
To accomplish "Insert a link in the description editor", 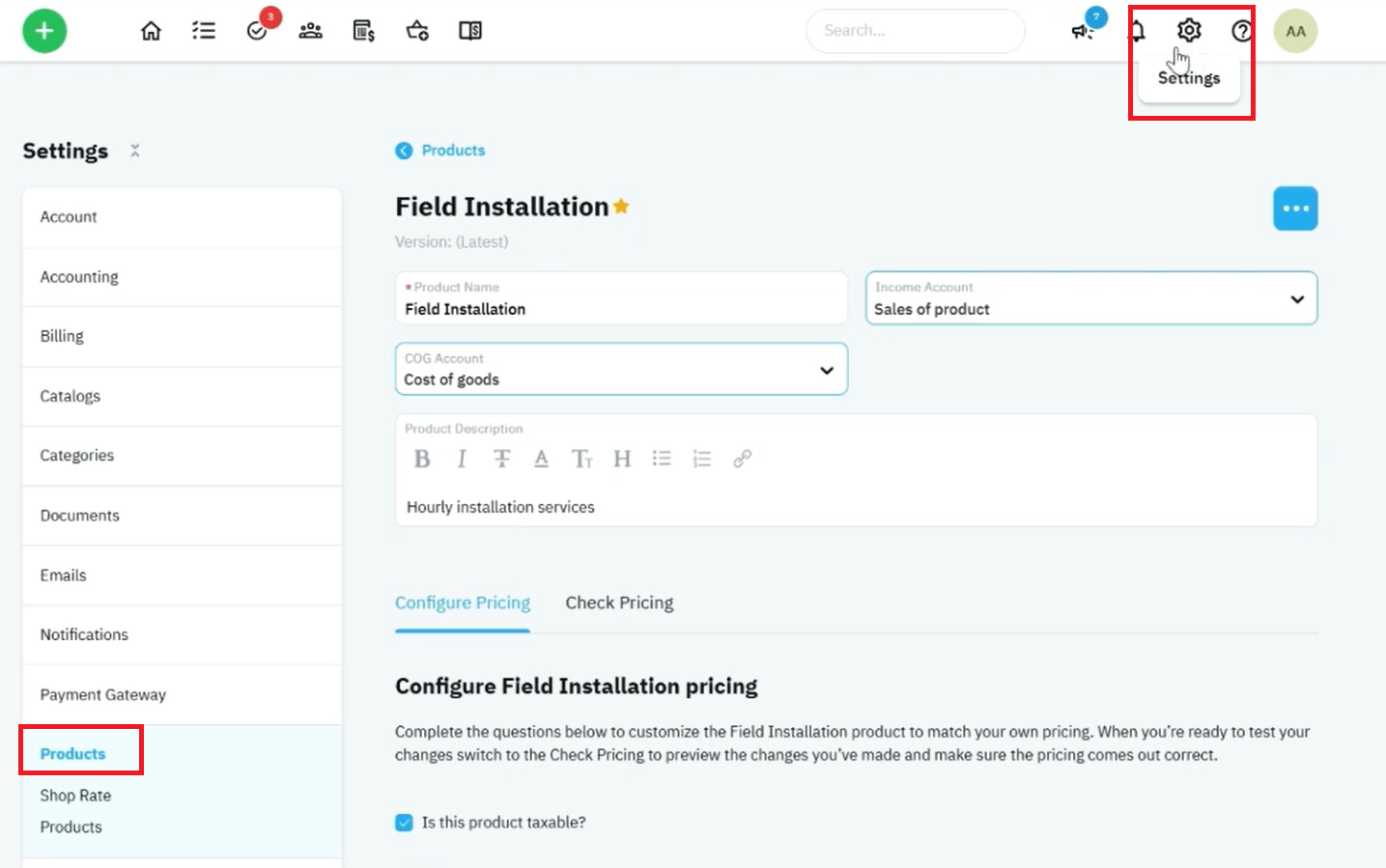I will [x=742, y=459].
